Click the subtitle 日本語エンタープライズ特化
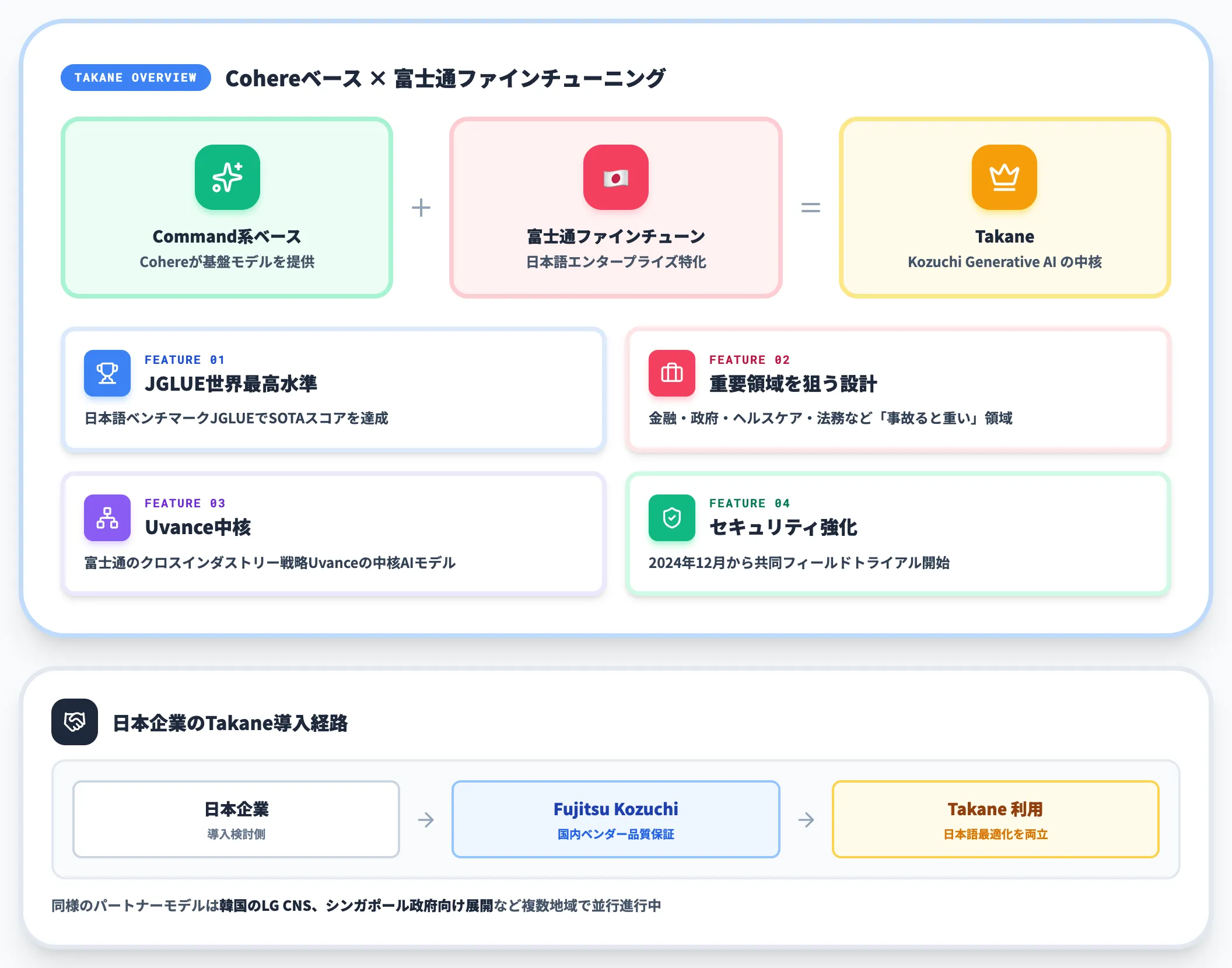This screenshot has height=968, width=1232. coord(616,262)
